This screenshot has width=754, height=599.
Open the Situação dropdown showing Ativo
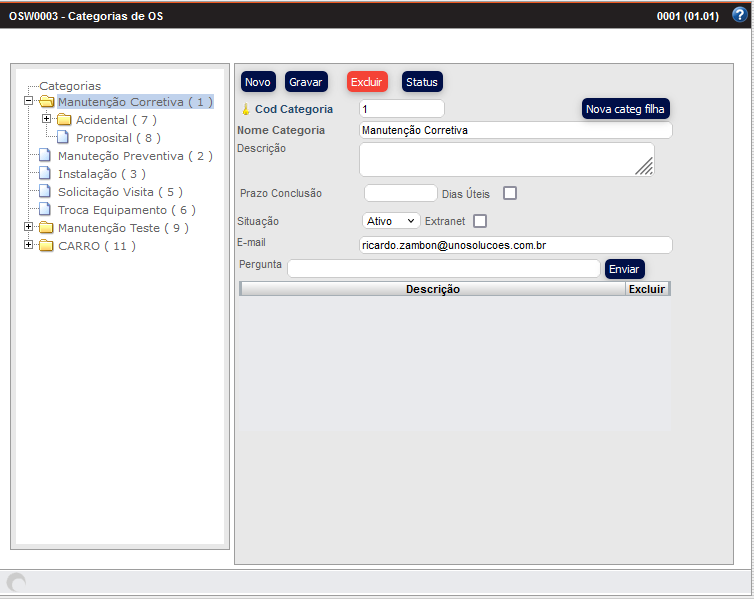pyautogui.click(x=391, y=221)
